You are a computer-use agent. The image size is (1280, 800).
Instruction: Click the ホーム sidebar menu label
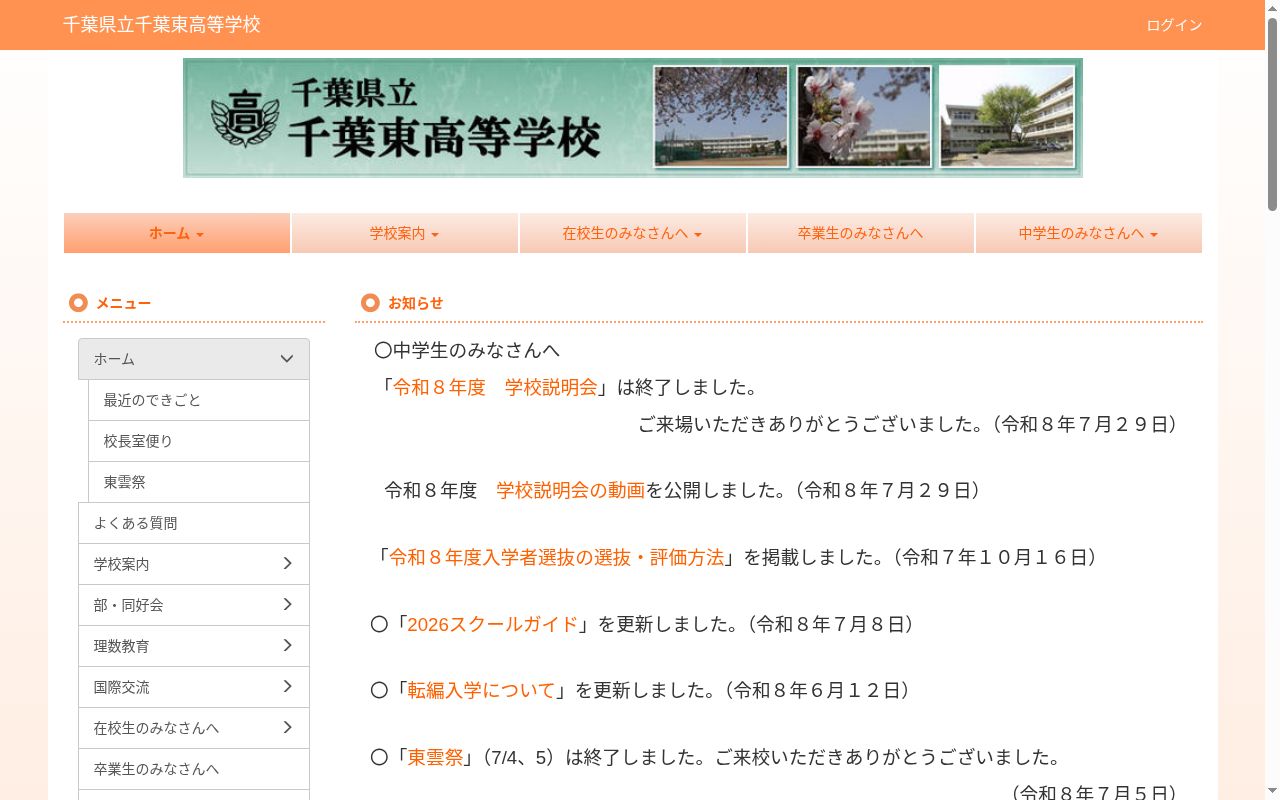coord(114,359)
